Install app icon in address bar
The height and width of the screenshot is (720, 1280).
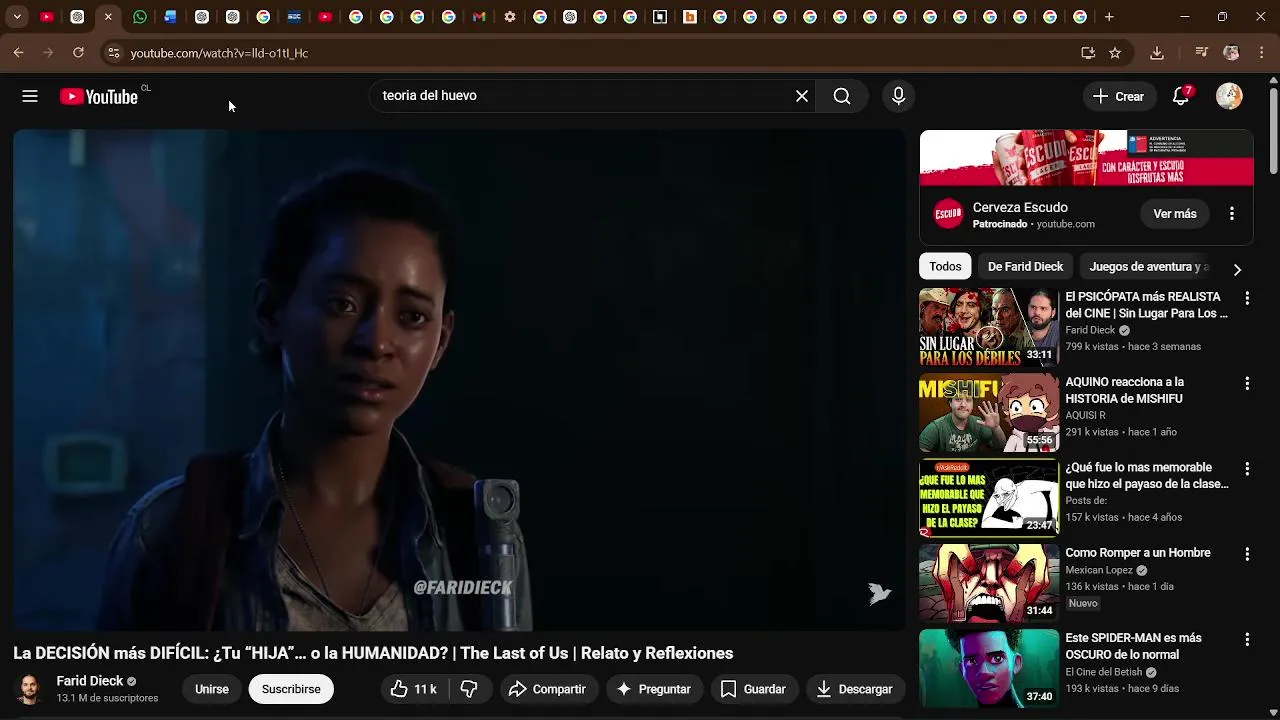click(1088, 53)
